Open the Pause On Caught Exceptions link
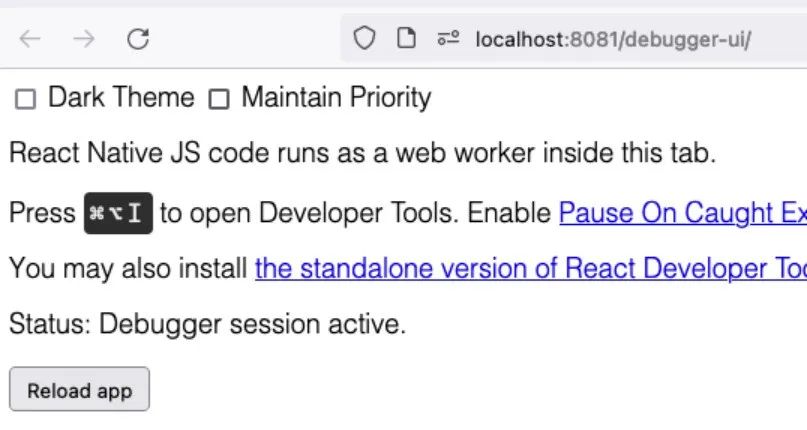 click(683, 213)
